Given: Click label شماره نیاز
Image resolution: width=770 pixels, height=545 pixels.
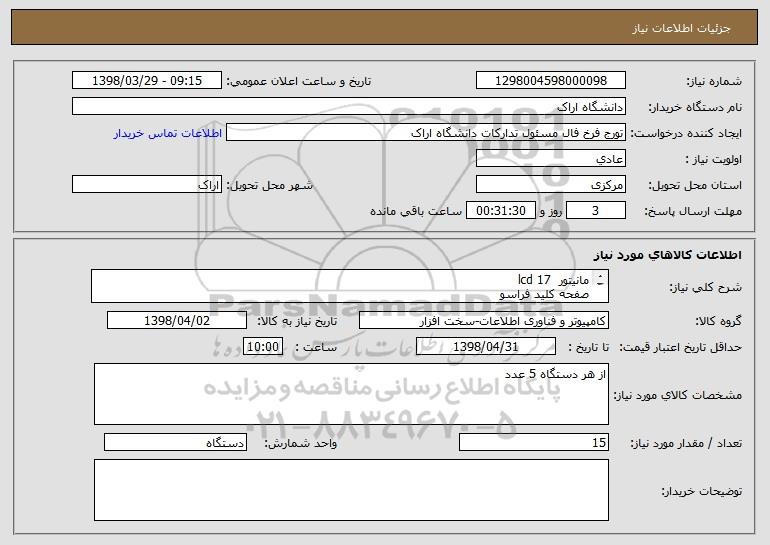Looking at the screenshot, I should 715,81.
